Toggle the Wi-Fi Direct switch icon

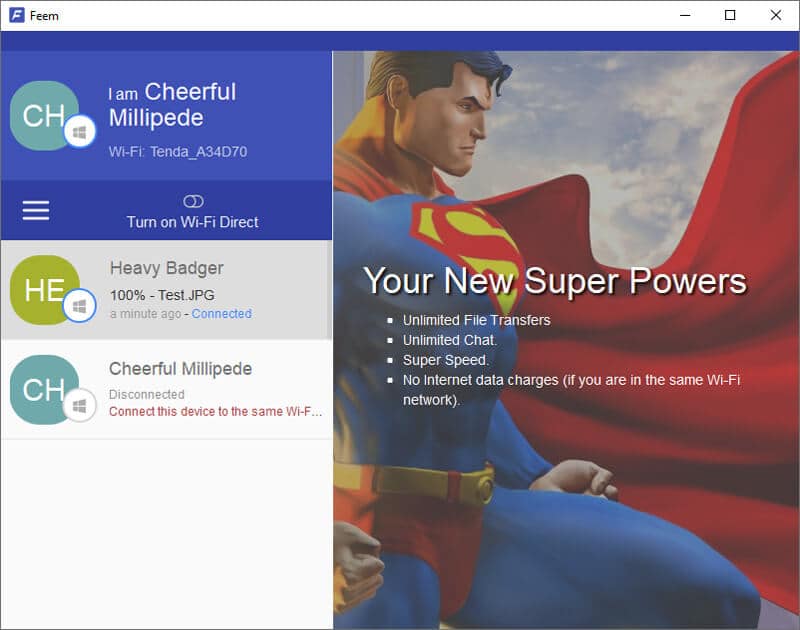click(x=193, y=201)
